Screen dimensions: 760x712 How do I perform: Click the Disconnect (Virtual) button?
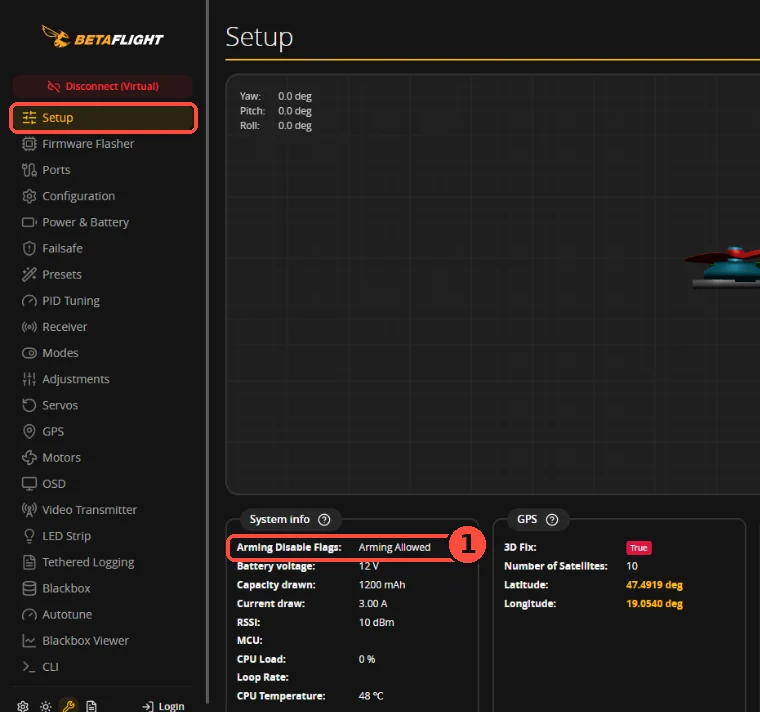pos(103,86)
